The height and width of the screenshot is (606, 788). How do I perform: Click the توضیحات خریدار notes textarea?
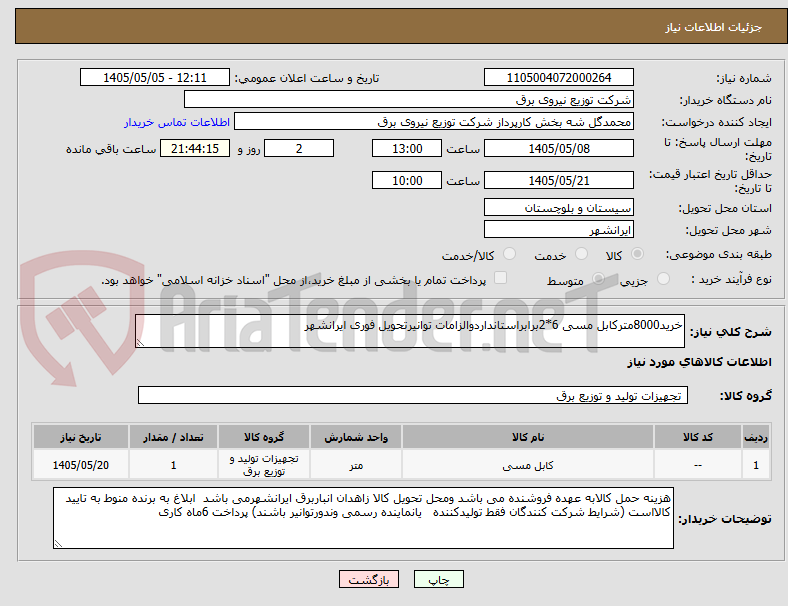pyautogui.click(x=363, y=518)
